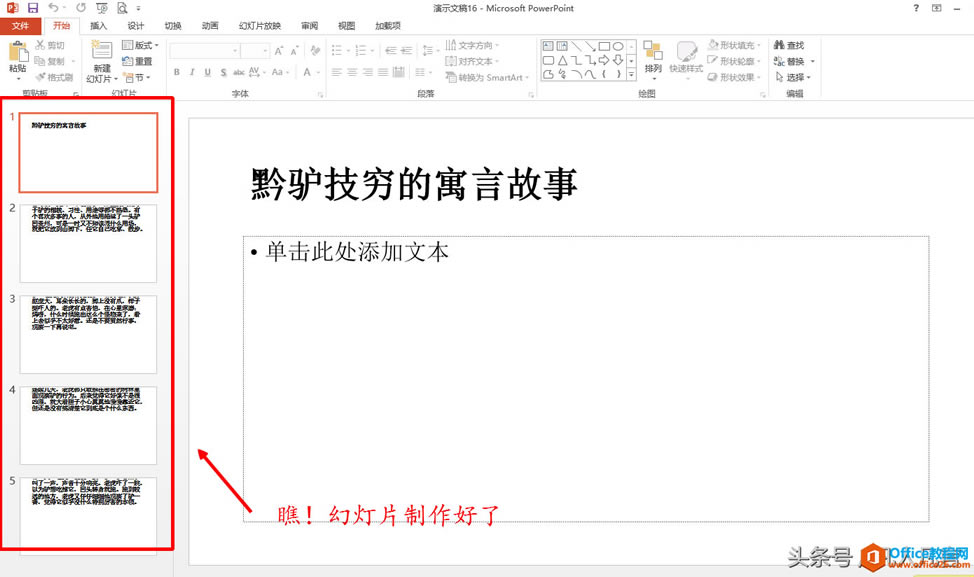Toggle Align Left for paragraph
The image size is (974, 577).
click(x=337, y=73)
